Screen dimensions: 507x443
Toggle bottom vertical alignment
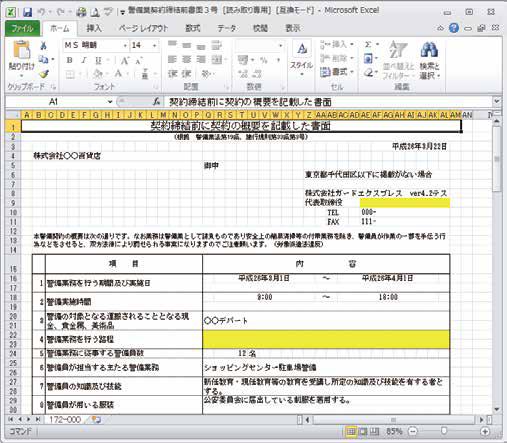(x=201, y=46)
